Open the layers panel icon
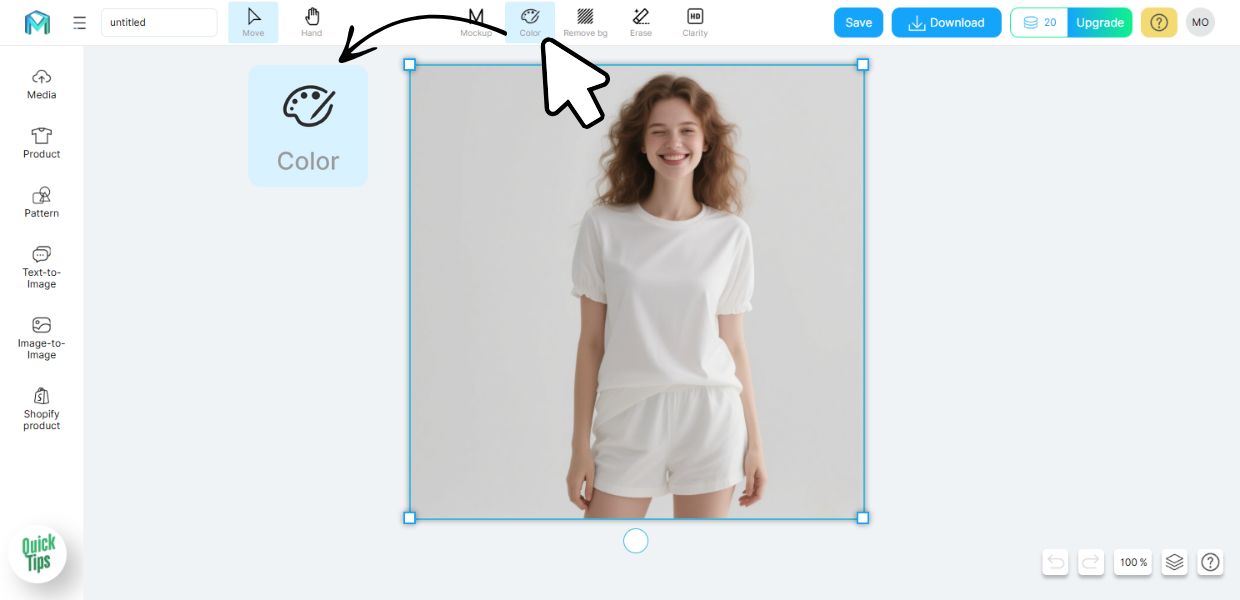Screen dimensions: 1240x600 tap(1175, 562)
